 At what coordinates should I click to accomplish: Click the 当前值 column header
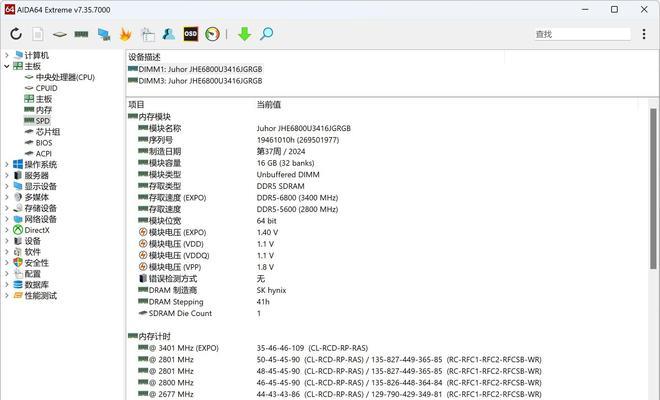[269, 104]
